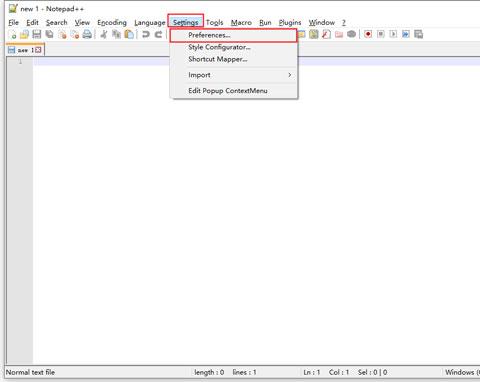Screen dimensions: 480x382
Task: Click 'lines : 1' status bar entry
Action: coord(244,372)
